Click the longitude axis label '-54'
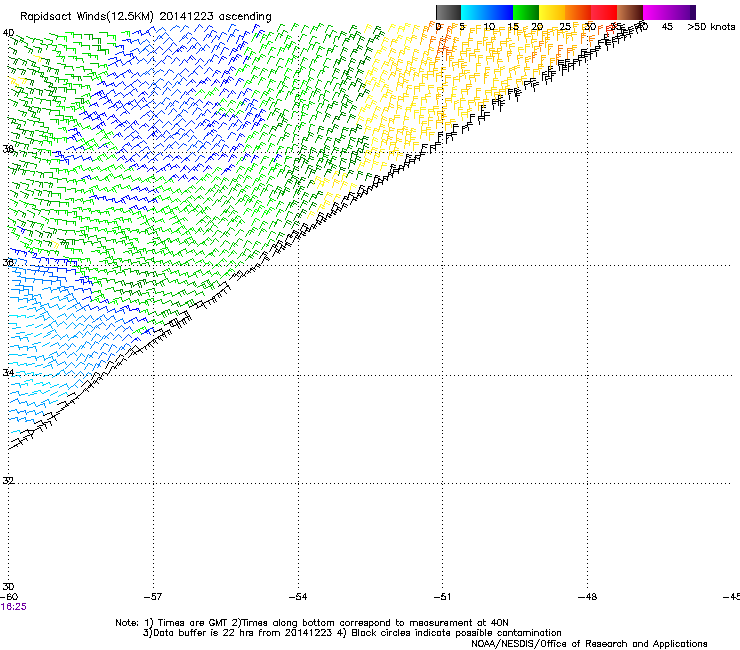This screenshot has width=740, height=650. [x=298, y=597]
